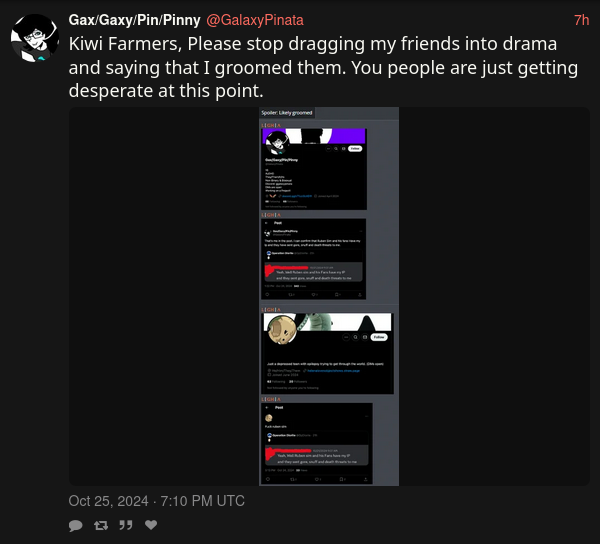Click the red redacted name in the bottom embedded post

click(289, 452)
